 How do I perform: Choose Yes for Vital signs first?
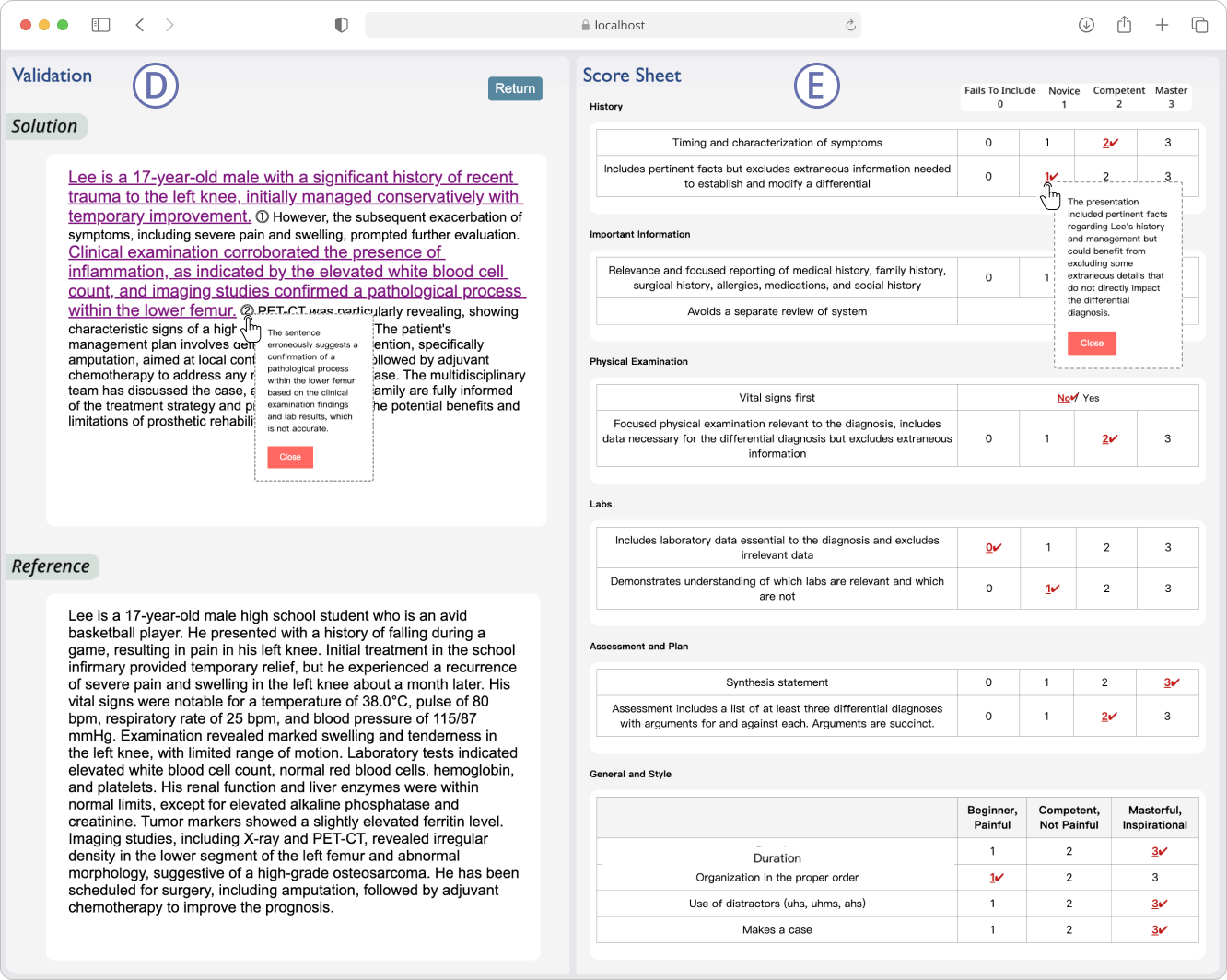point(1092,398)
